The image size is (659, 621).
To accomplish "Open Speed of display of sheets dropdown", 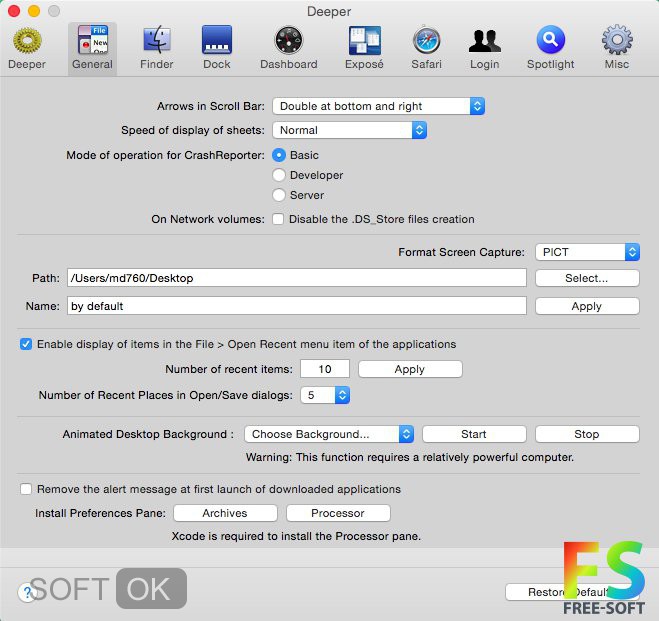I will click(x=350, y=130).
